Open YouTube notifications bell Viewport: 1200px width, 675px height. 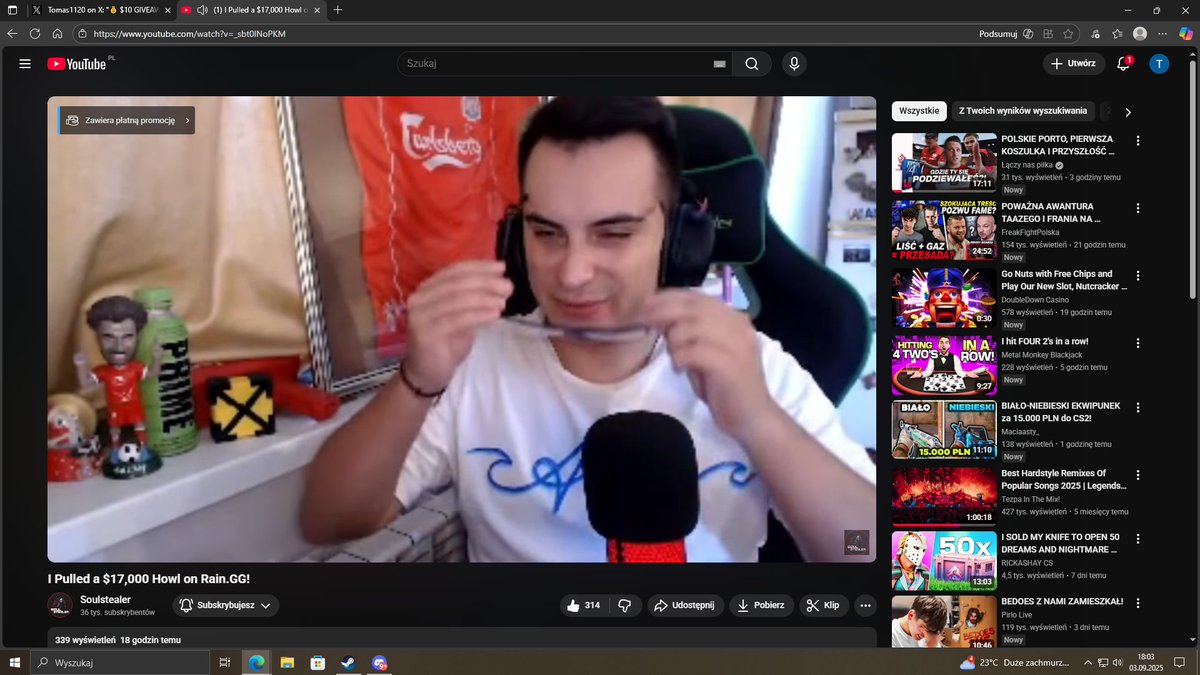click(1124, 64)
